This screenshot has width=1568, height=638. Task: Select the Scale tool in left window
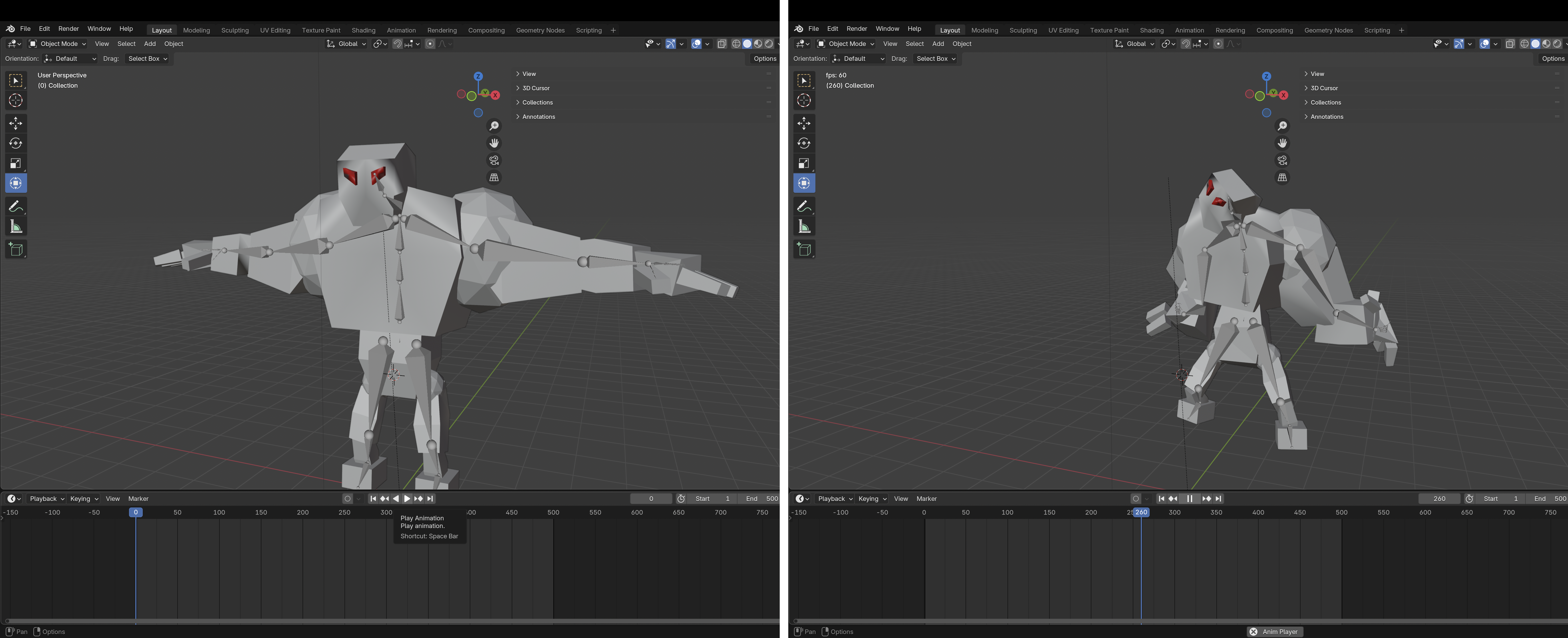[x=16, y=163]
